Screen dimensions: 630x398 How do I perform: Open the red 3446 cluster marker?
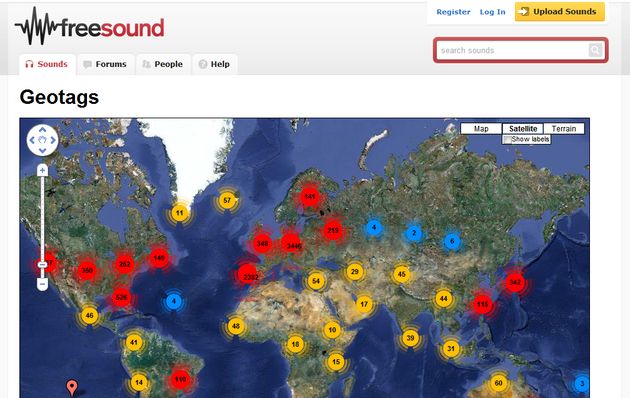pos(292,245)
